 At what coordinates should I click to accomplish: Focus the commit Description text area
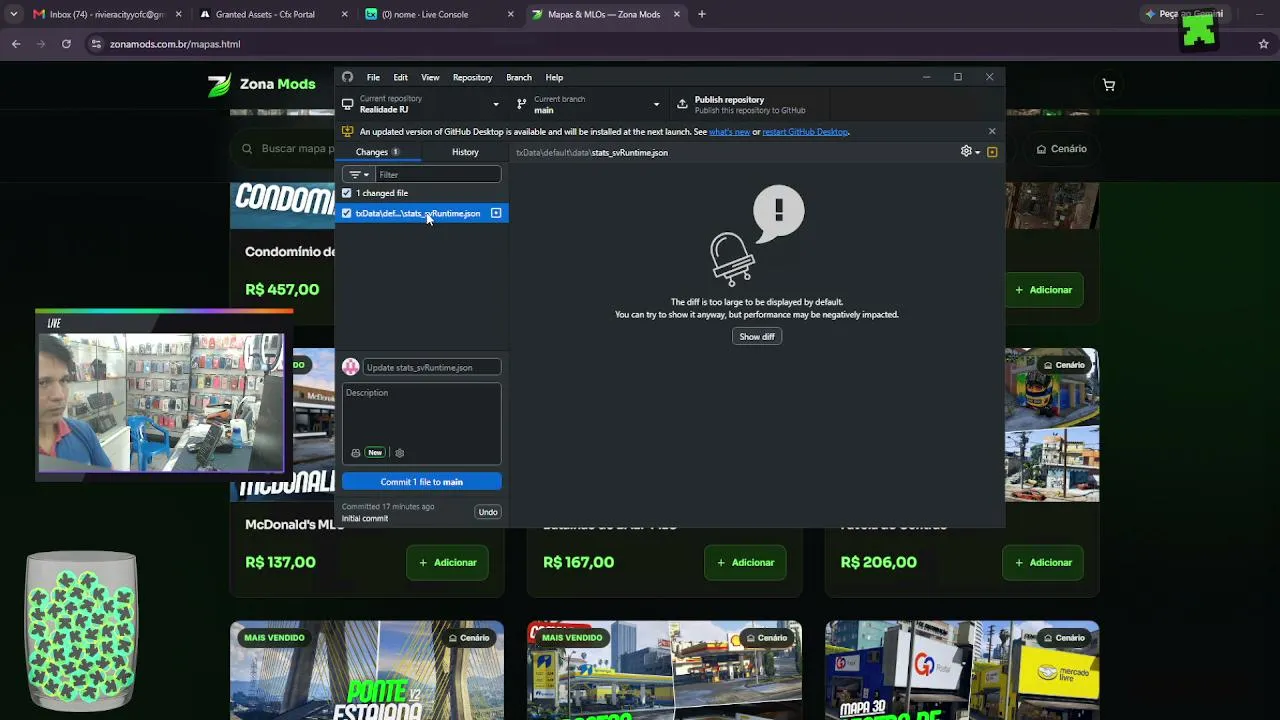tap(421, 412)
